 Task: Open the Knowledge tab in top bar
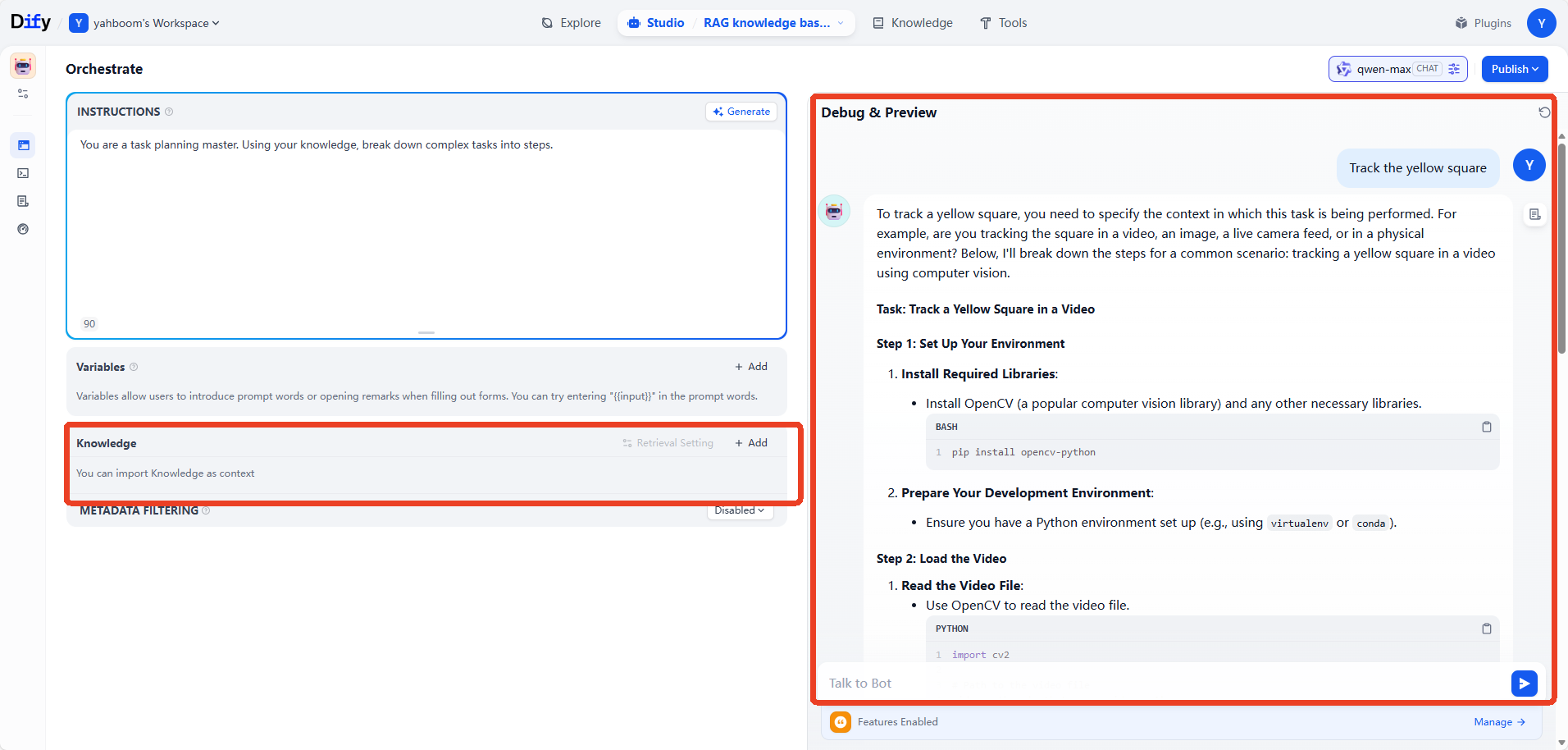pyautogui.click(x=912, y=23)
